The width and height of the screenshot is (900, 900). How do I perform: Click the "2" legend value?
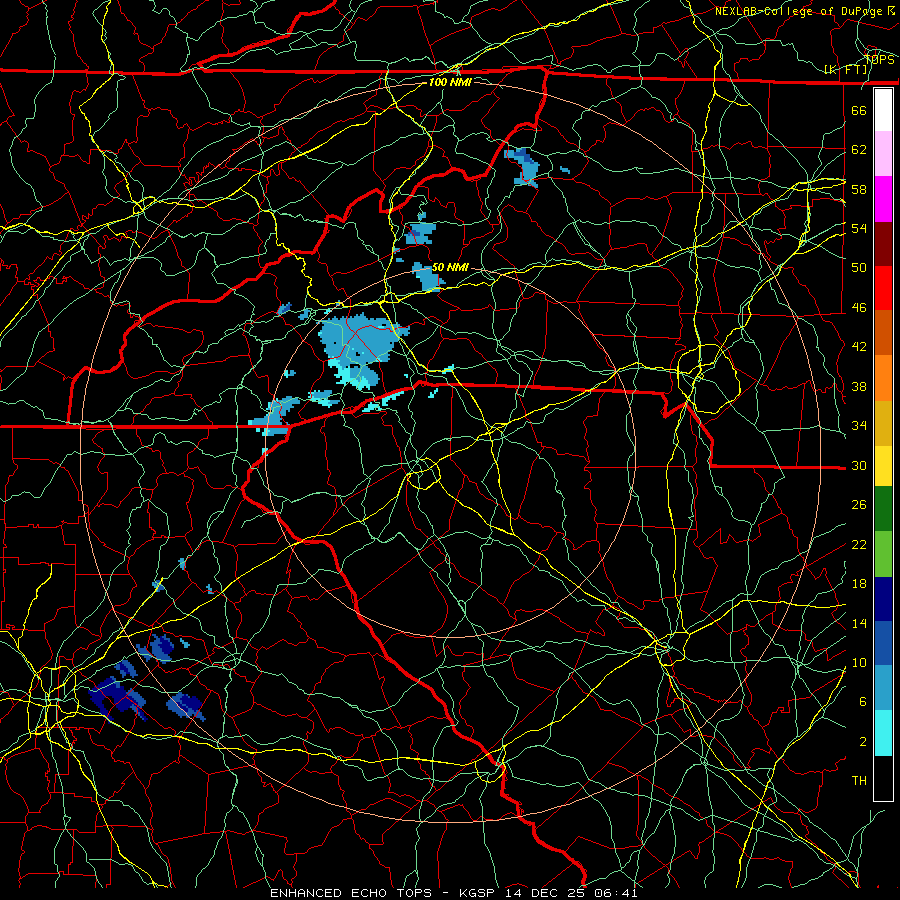[863, 742]
